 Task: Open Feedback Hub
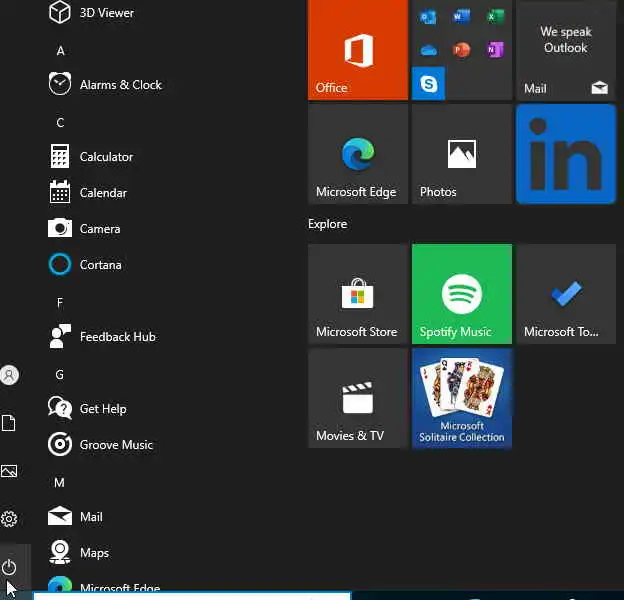[102, 337]
